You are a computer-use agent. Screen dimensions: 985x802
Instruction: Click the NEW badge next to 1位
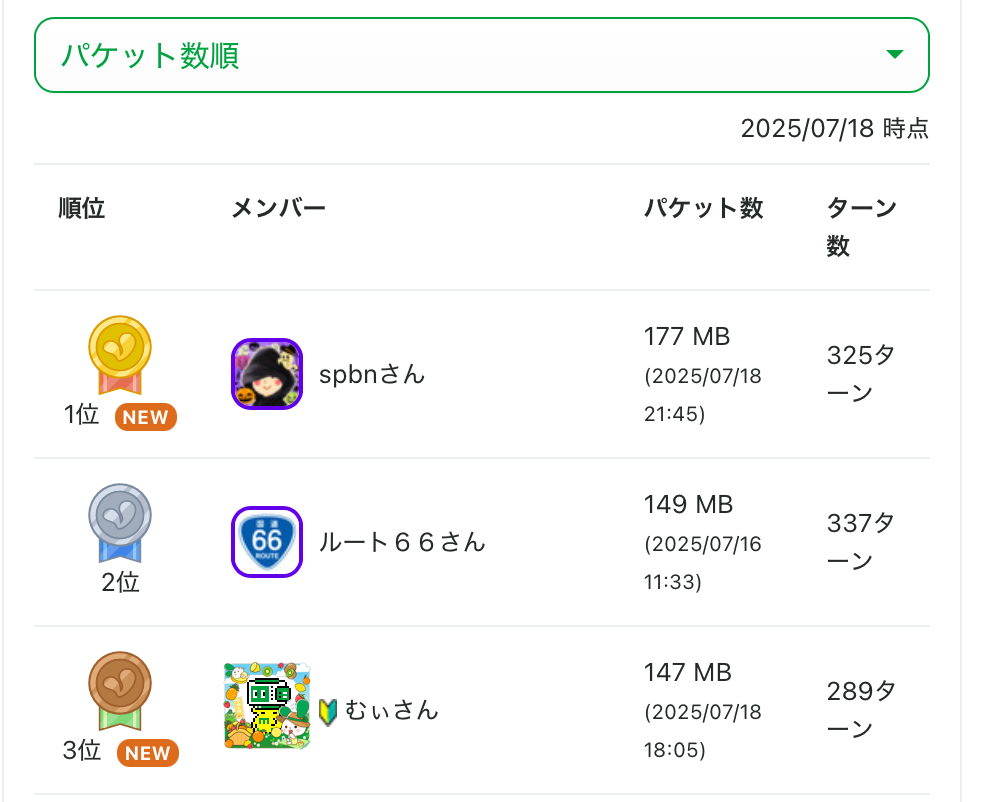pyautogui.click(x=146, y=417)
